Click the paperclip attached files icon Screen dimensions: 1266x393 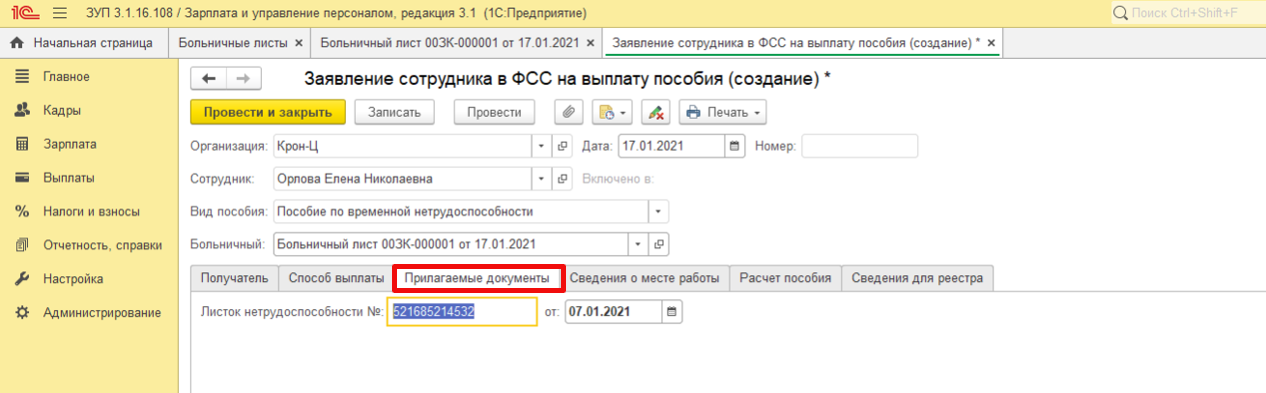point(569,112)
